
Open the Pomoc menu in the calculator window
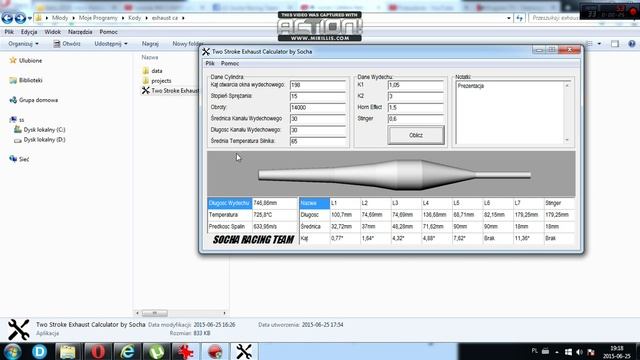[230, 63]
